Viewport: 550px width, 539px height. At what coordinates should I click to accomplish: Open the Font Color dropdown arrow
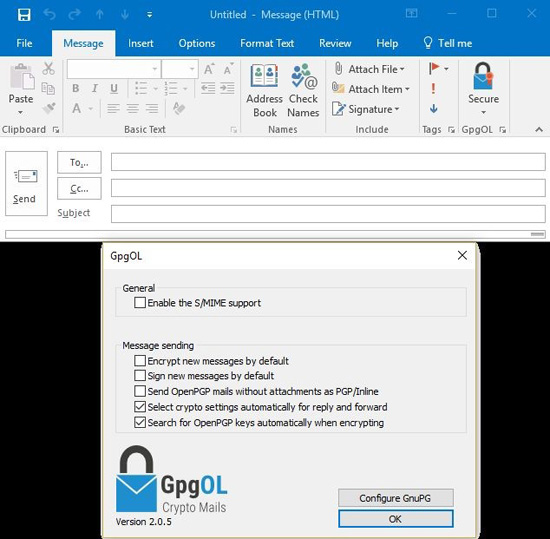coord(91,109)
